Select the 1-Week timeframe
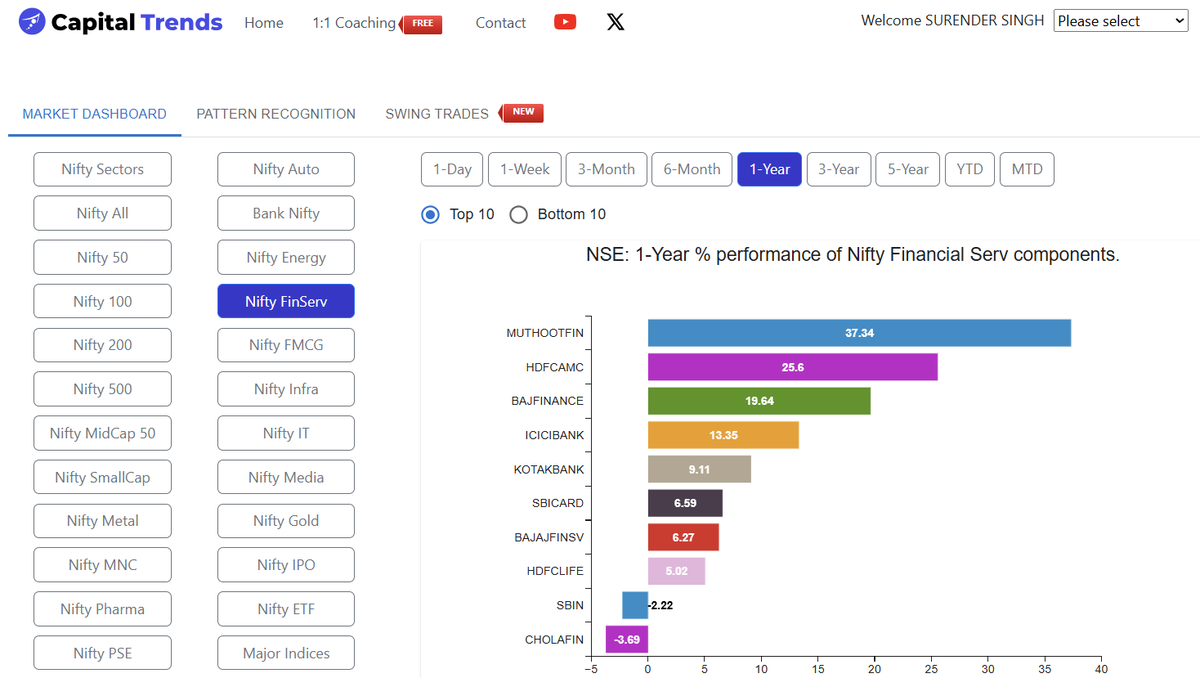This screenshot has width=1200, height=678. [525, 169]
